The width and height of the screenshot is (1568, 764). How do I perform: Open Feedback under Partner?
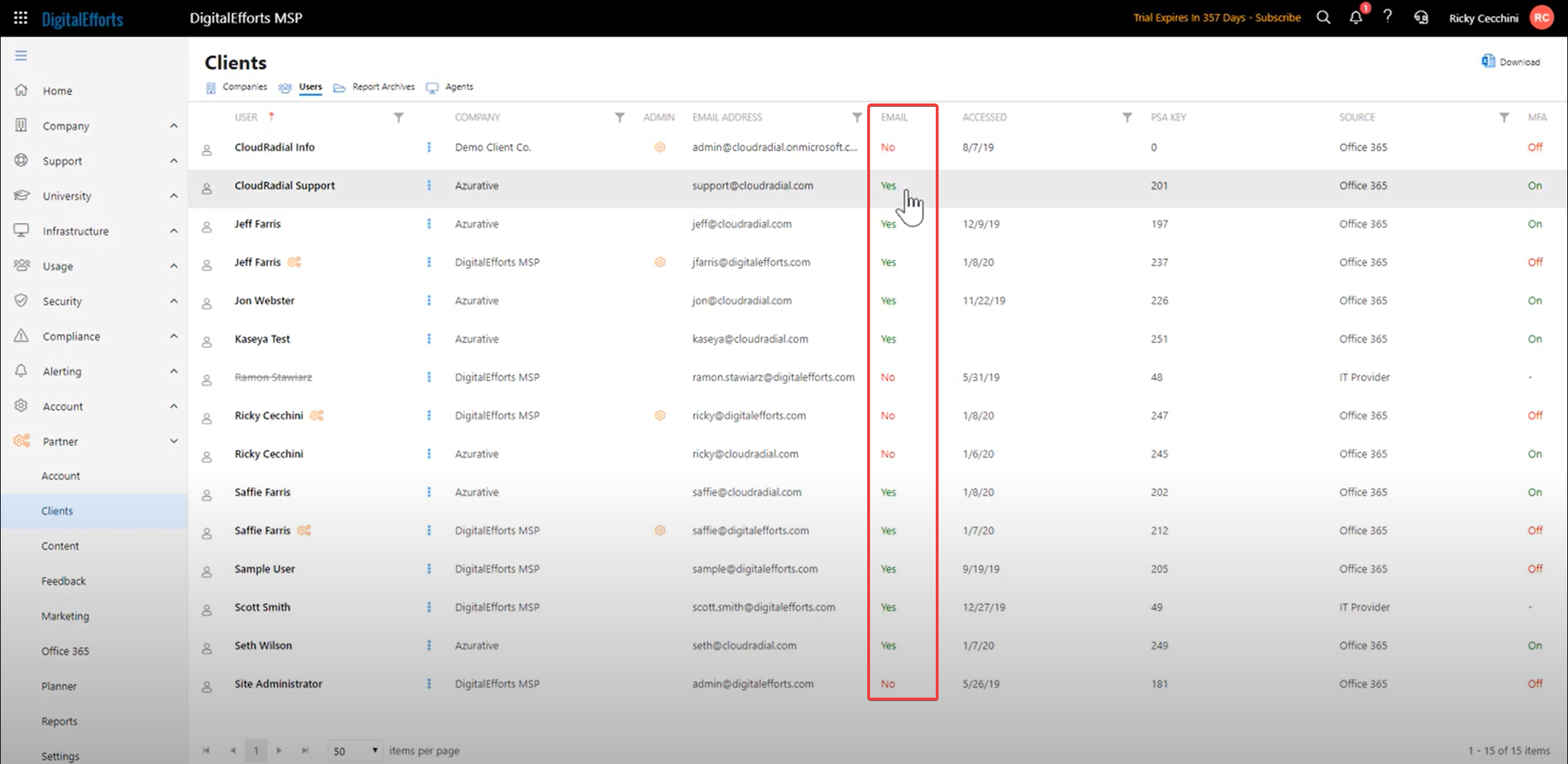(64, 581)
